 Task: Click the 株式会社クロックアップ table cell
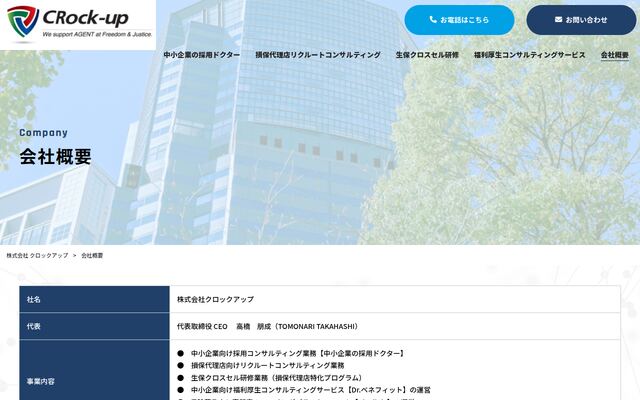395,299
